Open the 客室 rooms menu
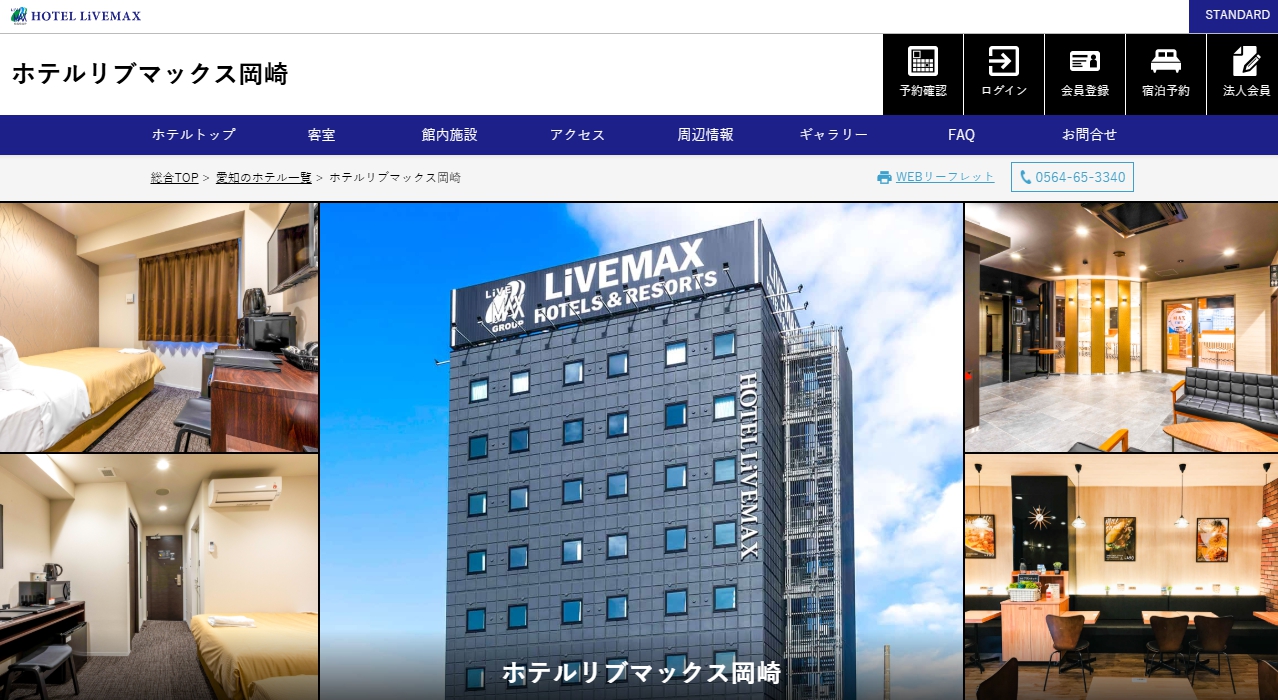 click(x=321, y=135)
